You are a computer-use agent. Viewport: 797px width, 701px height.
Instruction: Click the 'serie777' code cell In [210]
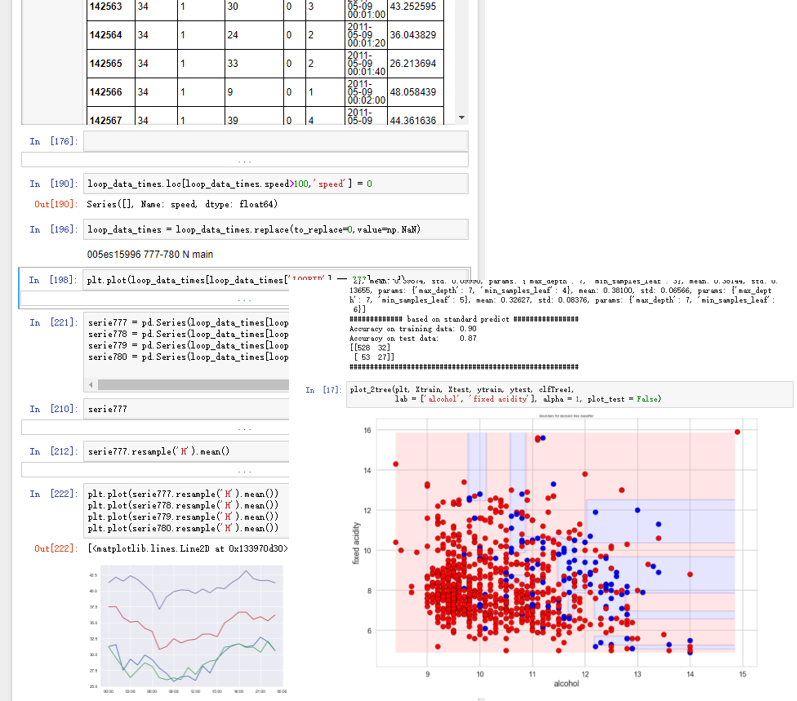coord(186,409)
